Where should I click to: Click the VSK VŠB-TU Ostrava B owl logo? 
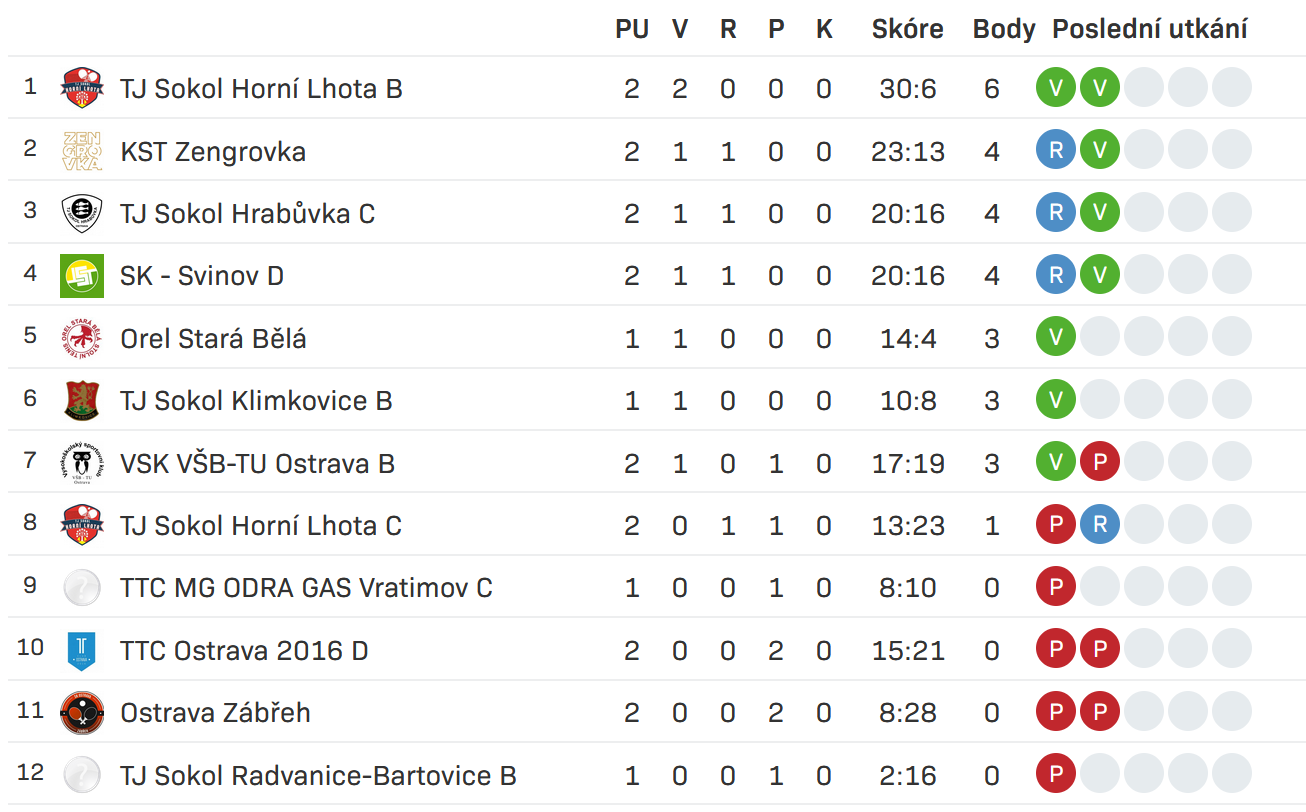click(82, 463)
